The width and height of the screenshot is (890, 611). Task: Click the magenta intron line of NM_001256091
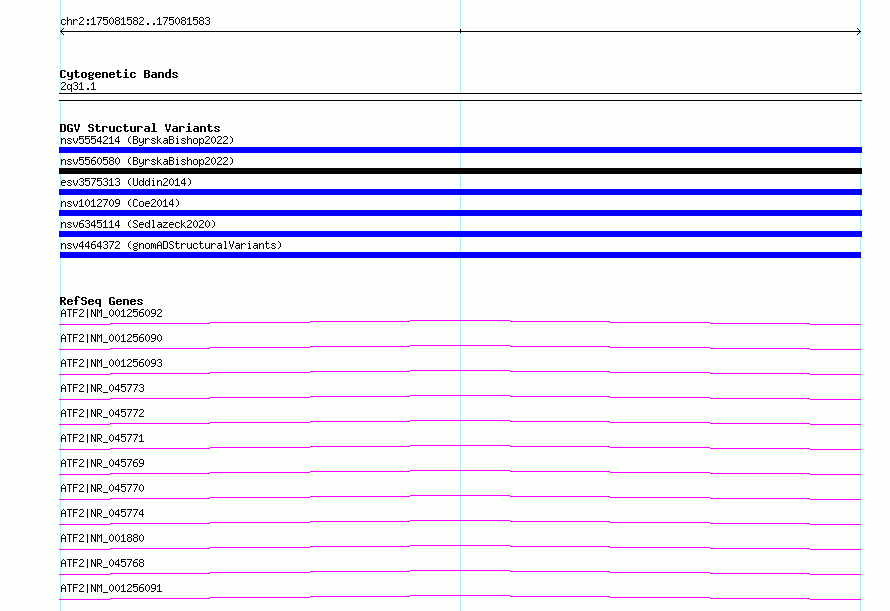tap(460, 596)
